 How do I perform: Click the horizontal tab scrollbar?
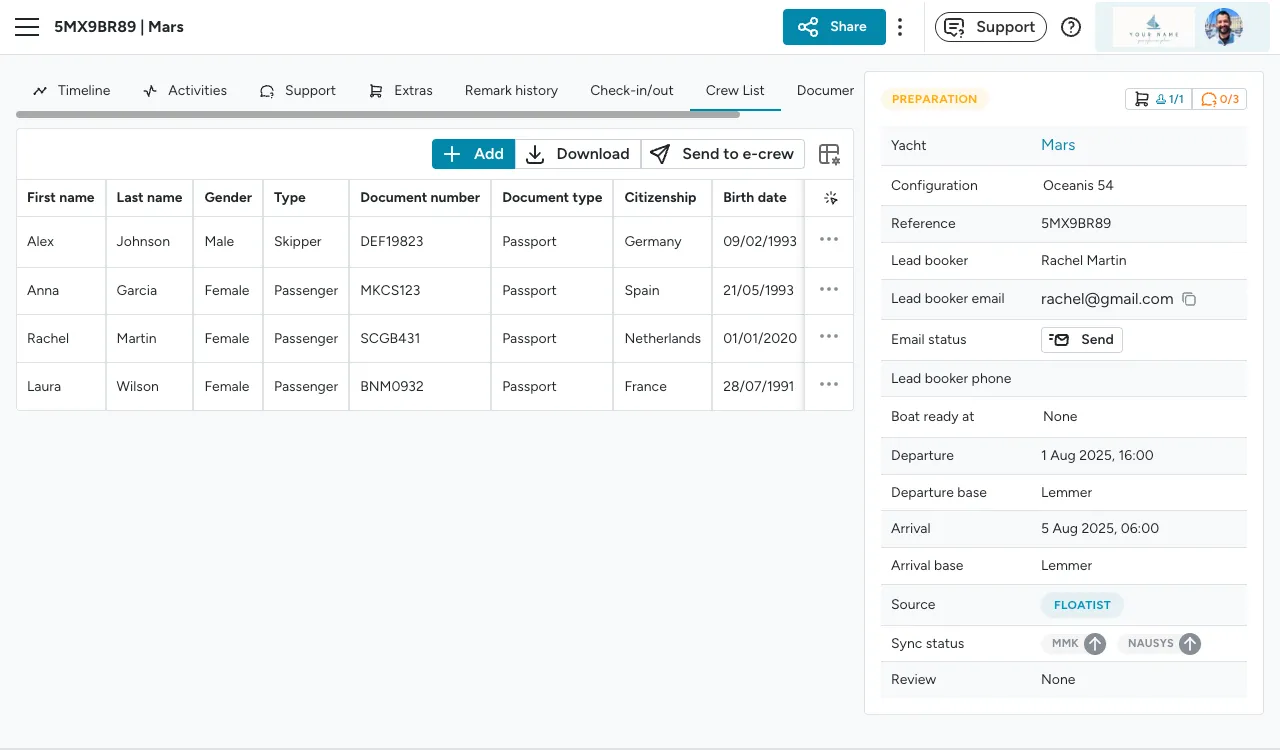tap(378, 115)
